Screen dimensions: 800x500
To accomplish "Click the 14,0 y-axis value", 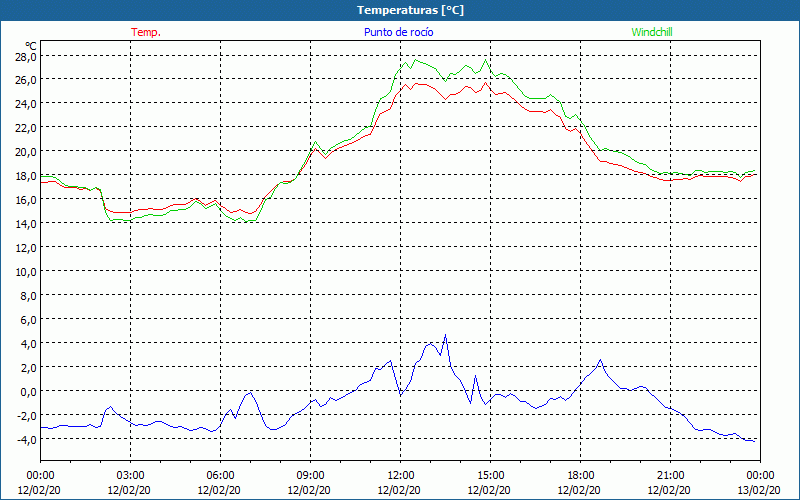I will [26, 223].
